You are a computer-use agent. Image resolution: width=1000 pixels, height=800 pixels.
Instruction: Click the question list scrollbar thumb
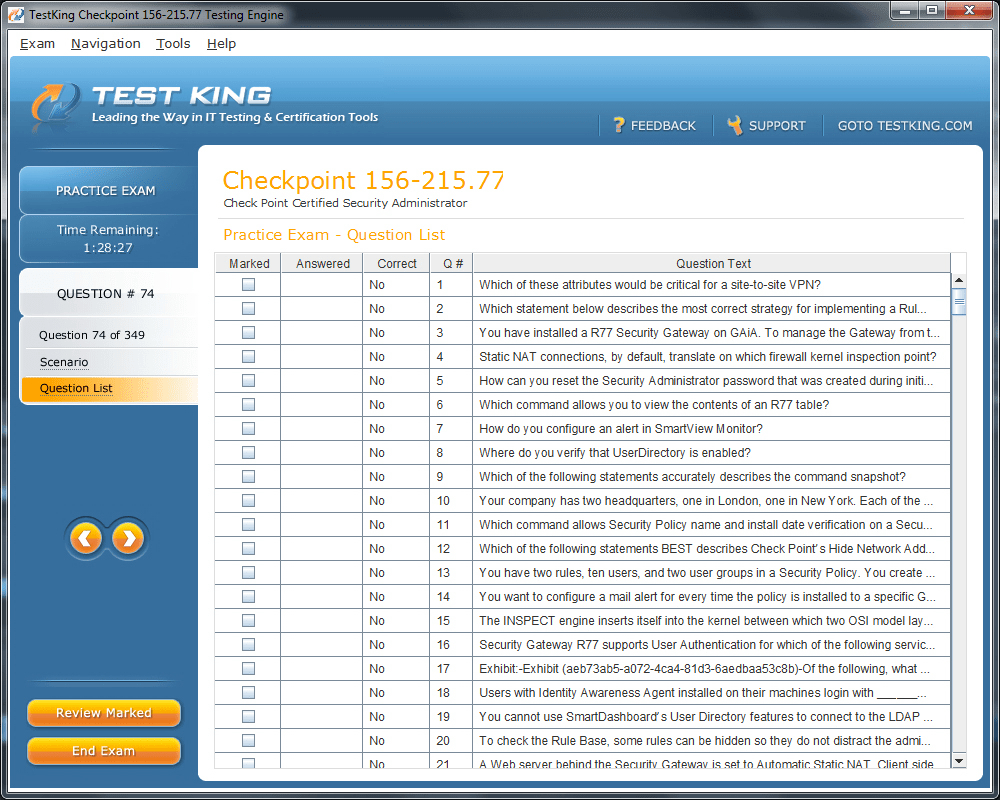pos(959,301)
